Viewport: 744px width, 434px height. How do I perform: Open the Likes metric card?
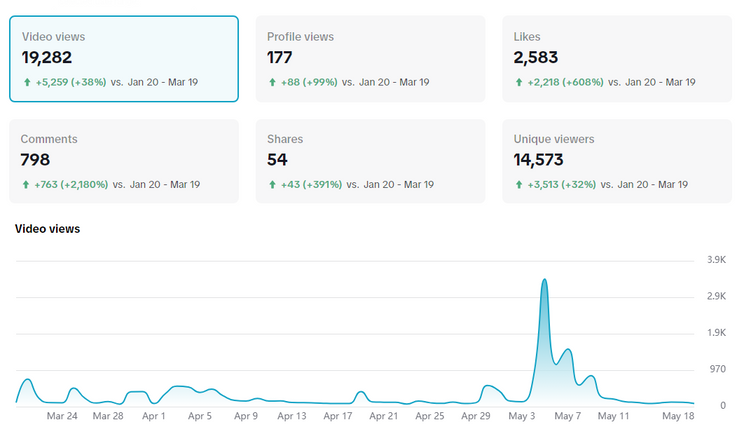[617, 59]
